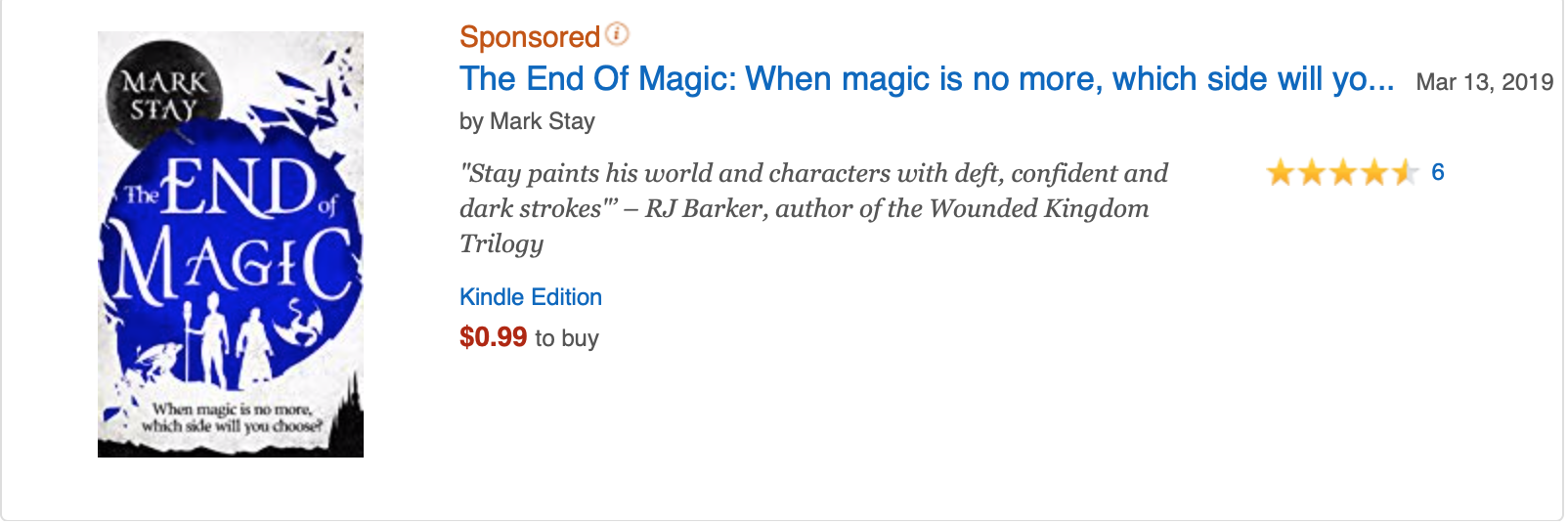1568x524 pixels.
Task: Click the cover tagline "When magic is no more"
Action: pyautogui.click(x=232, y=417)
